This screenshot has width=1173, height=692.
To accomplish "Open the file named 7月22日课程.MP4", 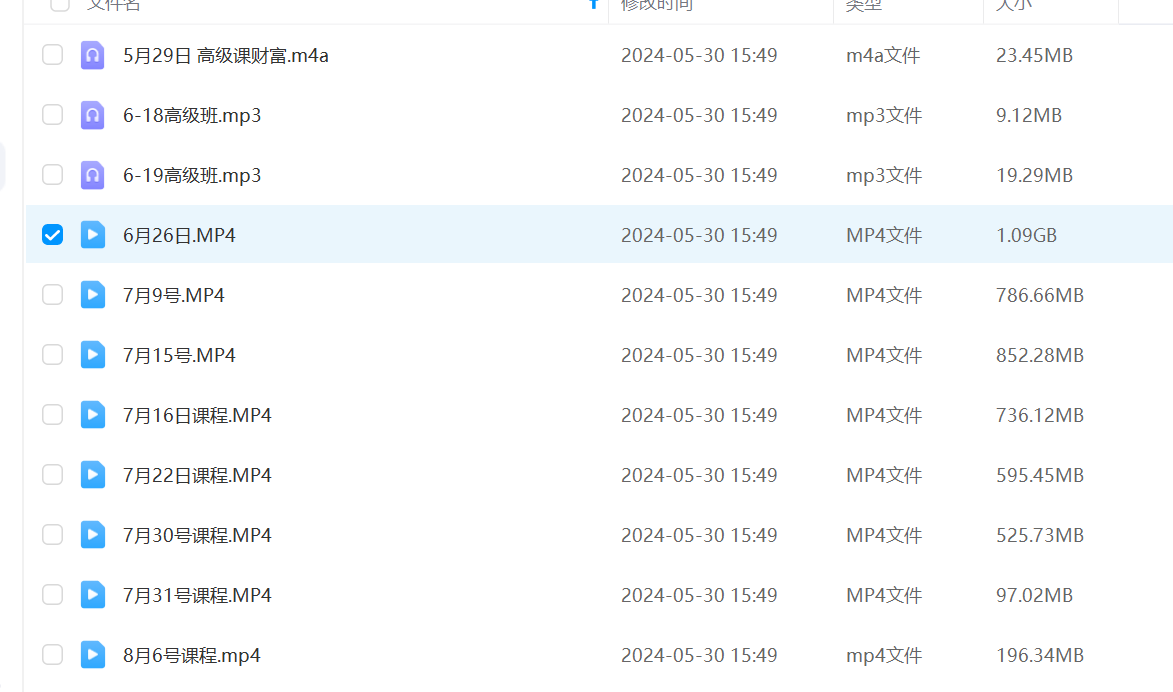I will pos(197,475).
